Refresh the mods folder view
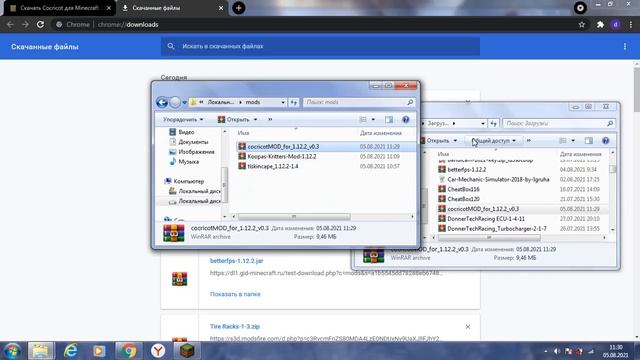 click(294, 102)
